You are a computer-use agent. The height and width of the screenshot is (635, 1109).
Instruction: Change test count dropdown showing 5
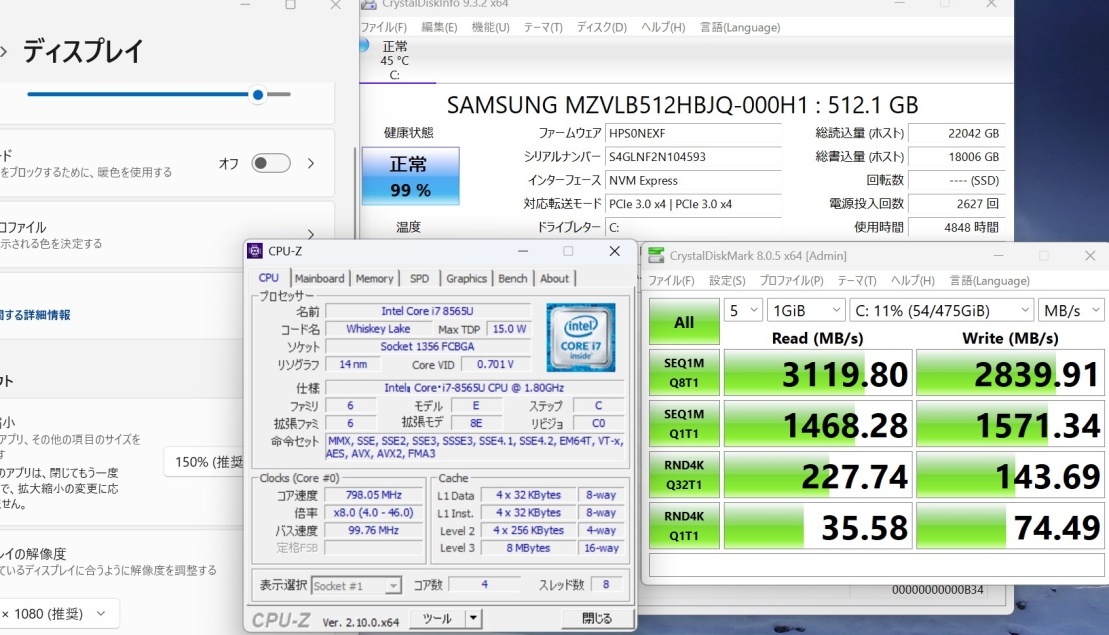[743, 310]
